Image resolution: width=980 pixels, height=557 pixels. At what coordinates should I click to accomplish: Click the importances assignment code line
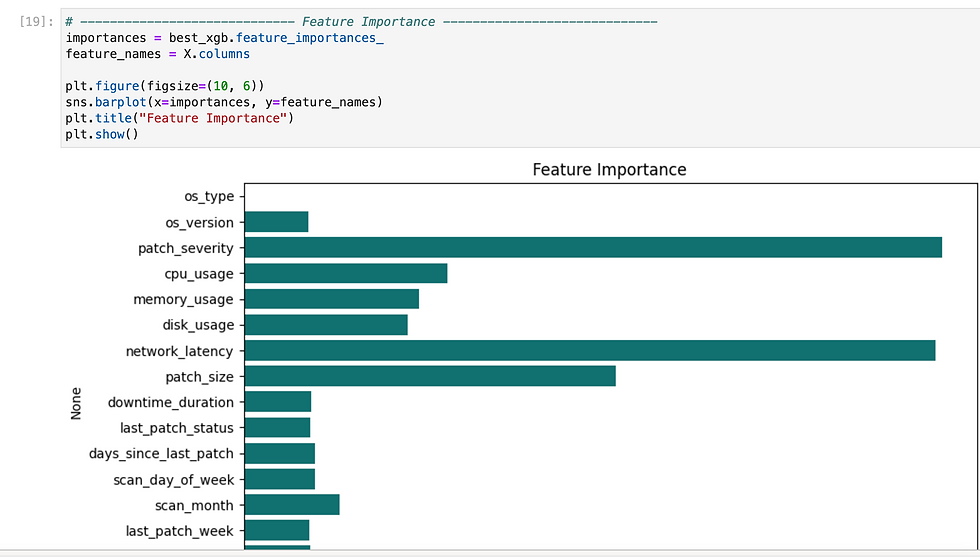pyautogui.click(x=224, y=38)
